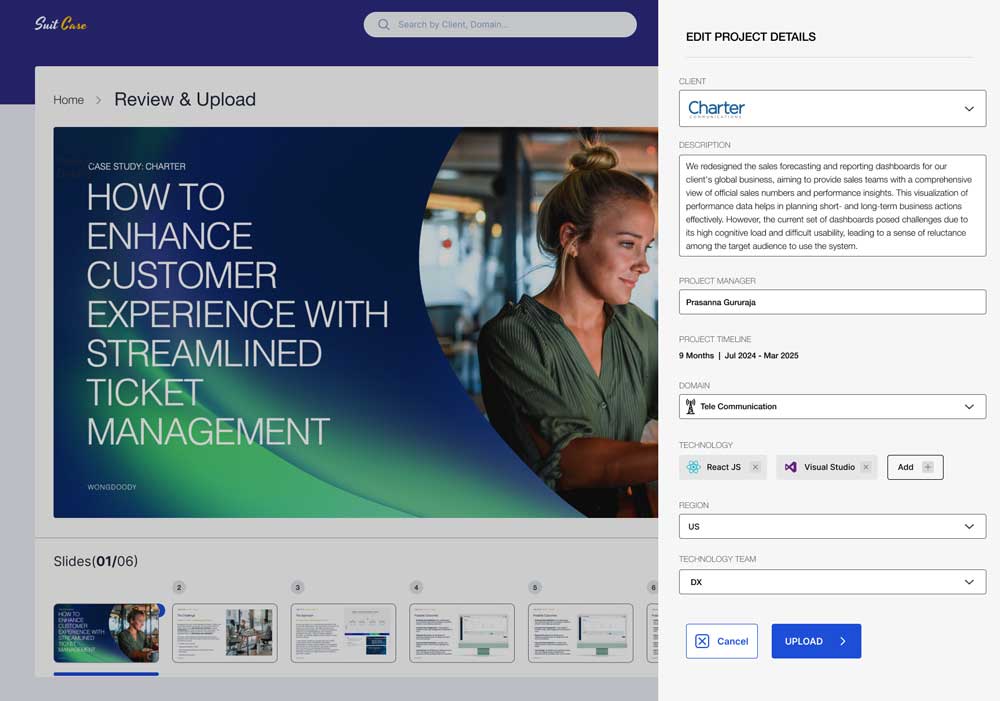Viewport: 1000px width, 701px height.
Task: Open the Region dropdown showing US
Action: (x=832, y=527)
